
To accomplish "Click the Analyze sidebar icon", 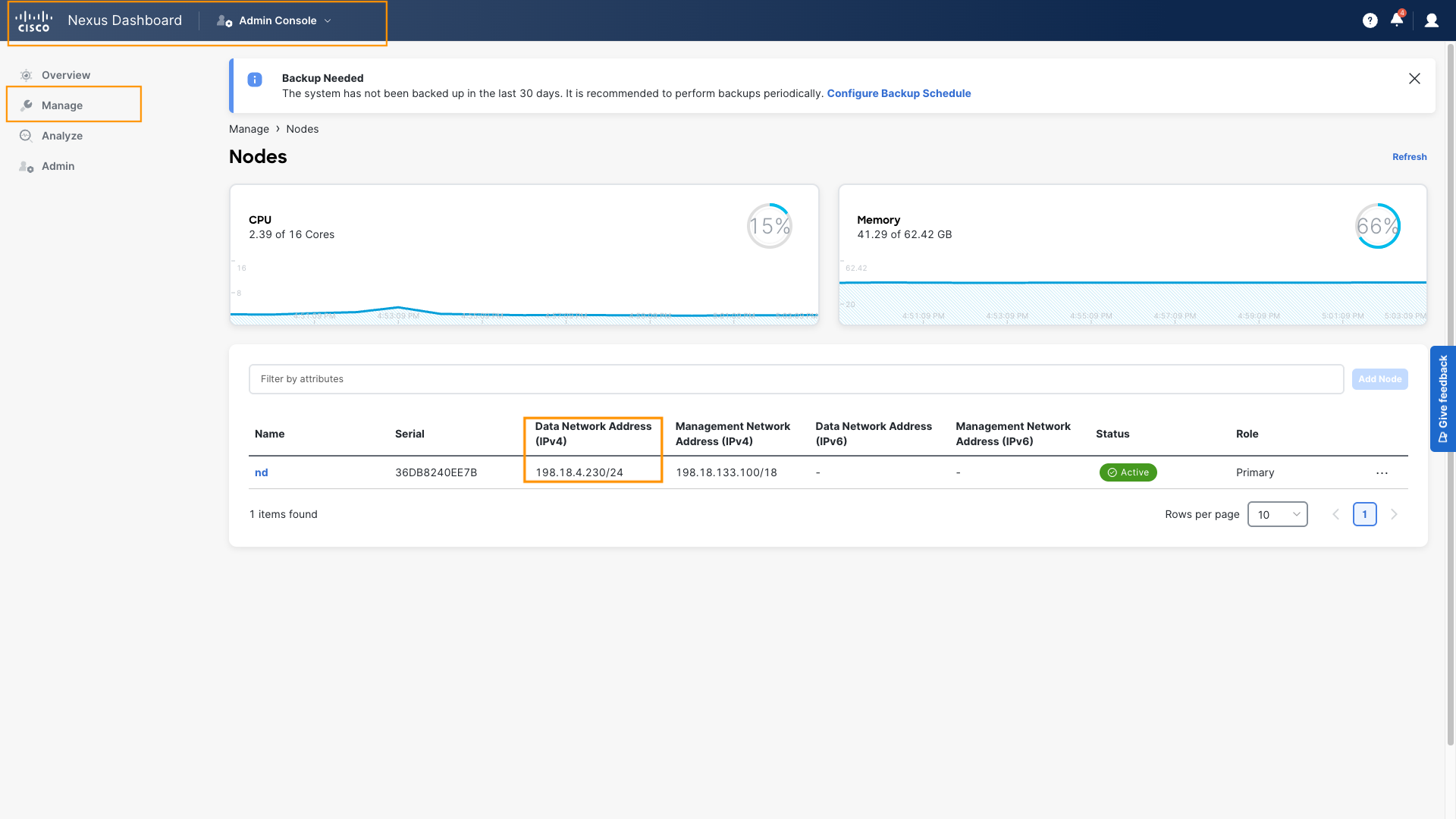I will tap(26, 136).
